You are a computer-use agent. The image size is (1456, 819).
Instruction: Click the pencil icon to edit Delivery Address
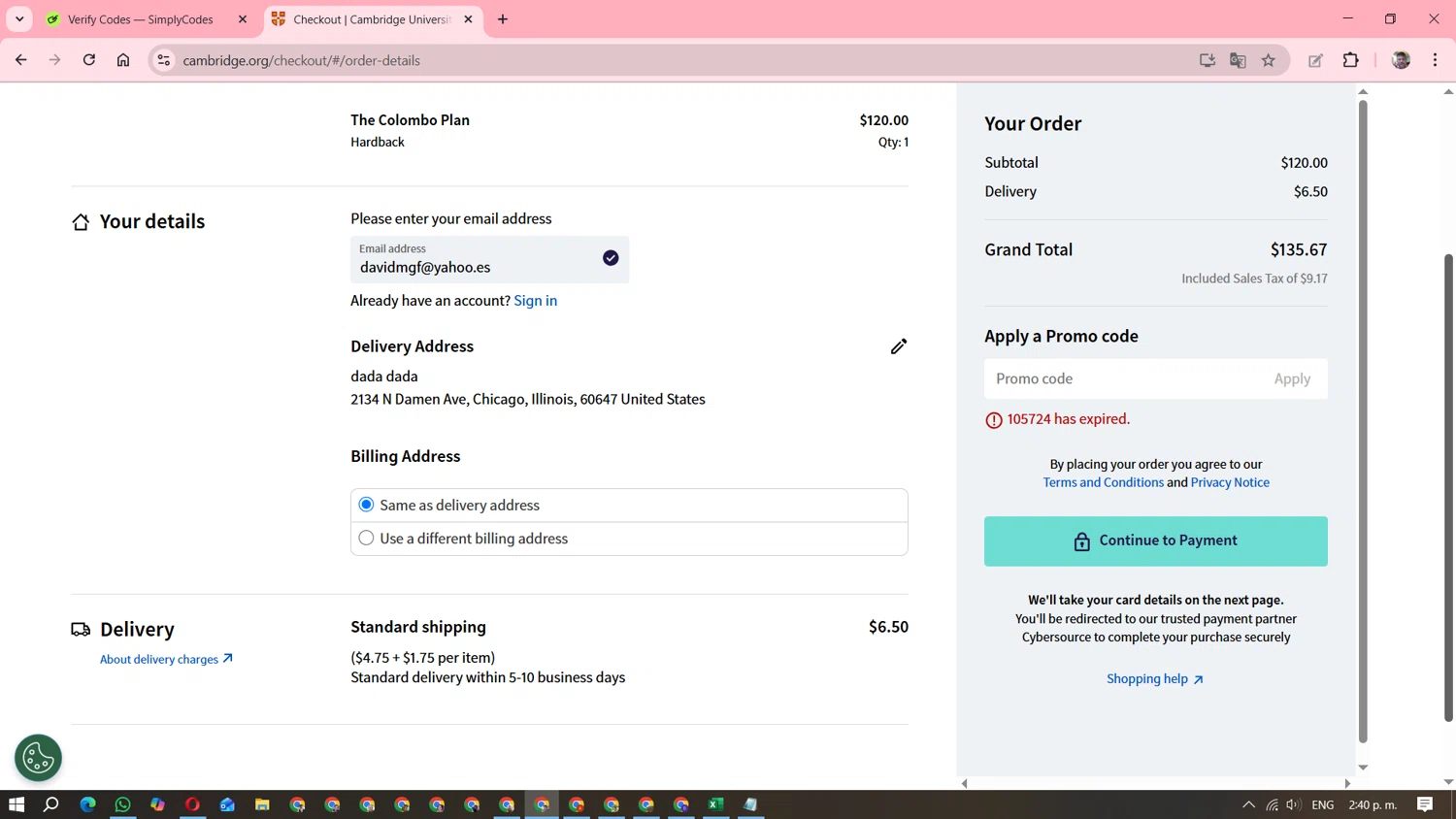tap(899, 346)
